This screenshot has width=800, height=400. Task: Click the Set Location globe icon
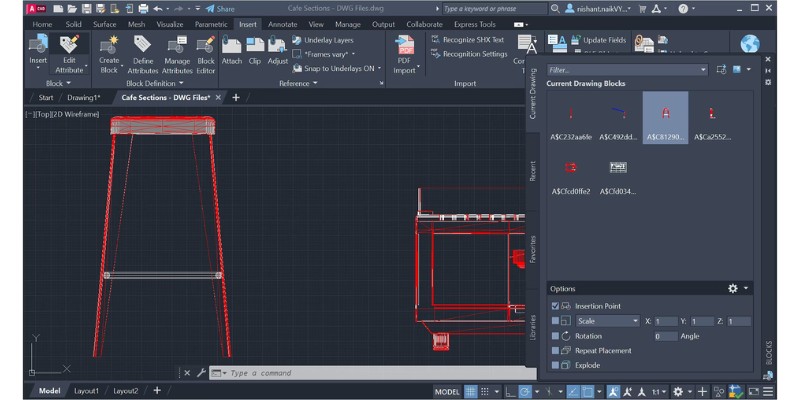750,44
